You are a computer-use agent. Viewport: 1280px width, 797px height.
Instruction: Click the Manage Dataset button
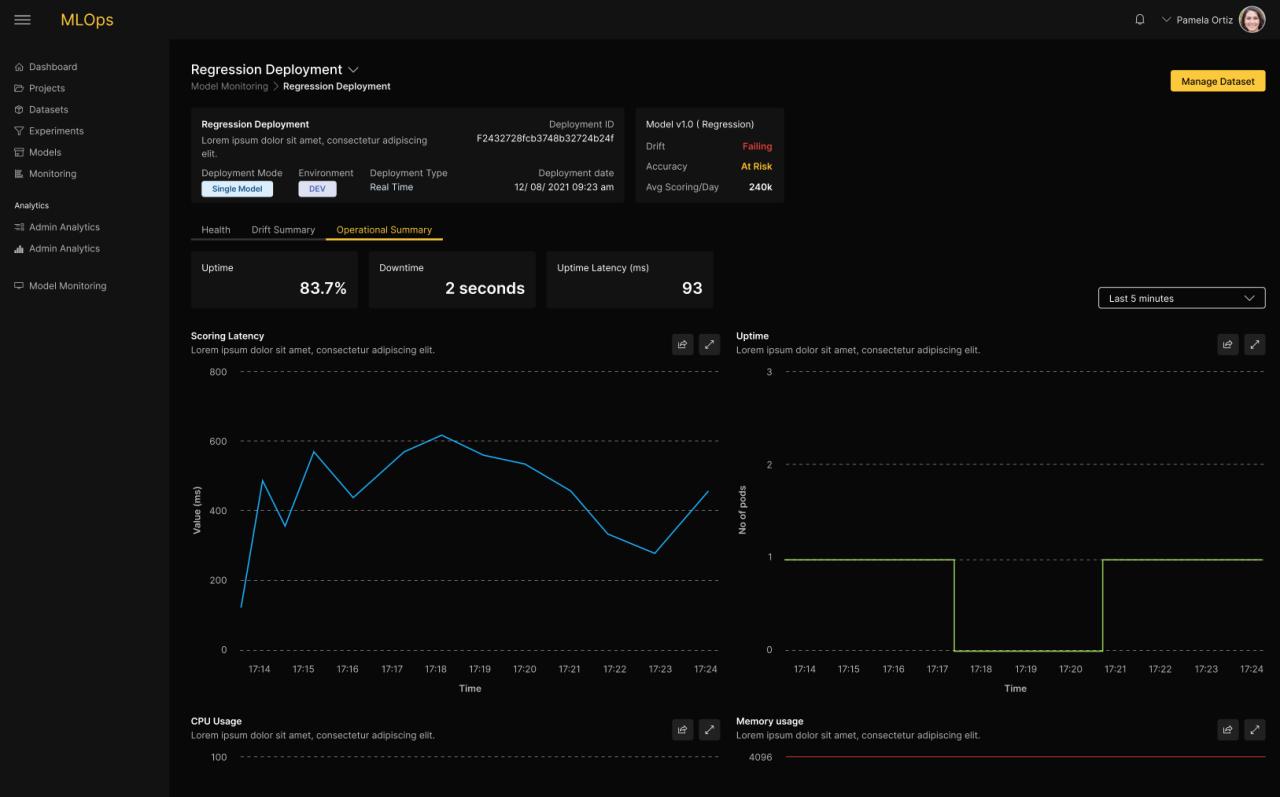(x=1217, y=82)
